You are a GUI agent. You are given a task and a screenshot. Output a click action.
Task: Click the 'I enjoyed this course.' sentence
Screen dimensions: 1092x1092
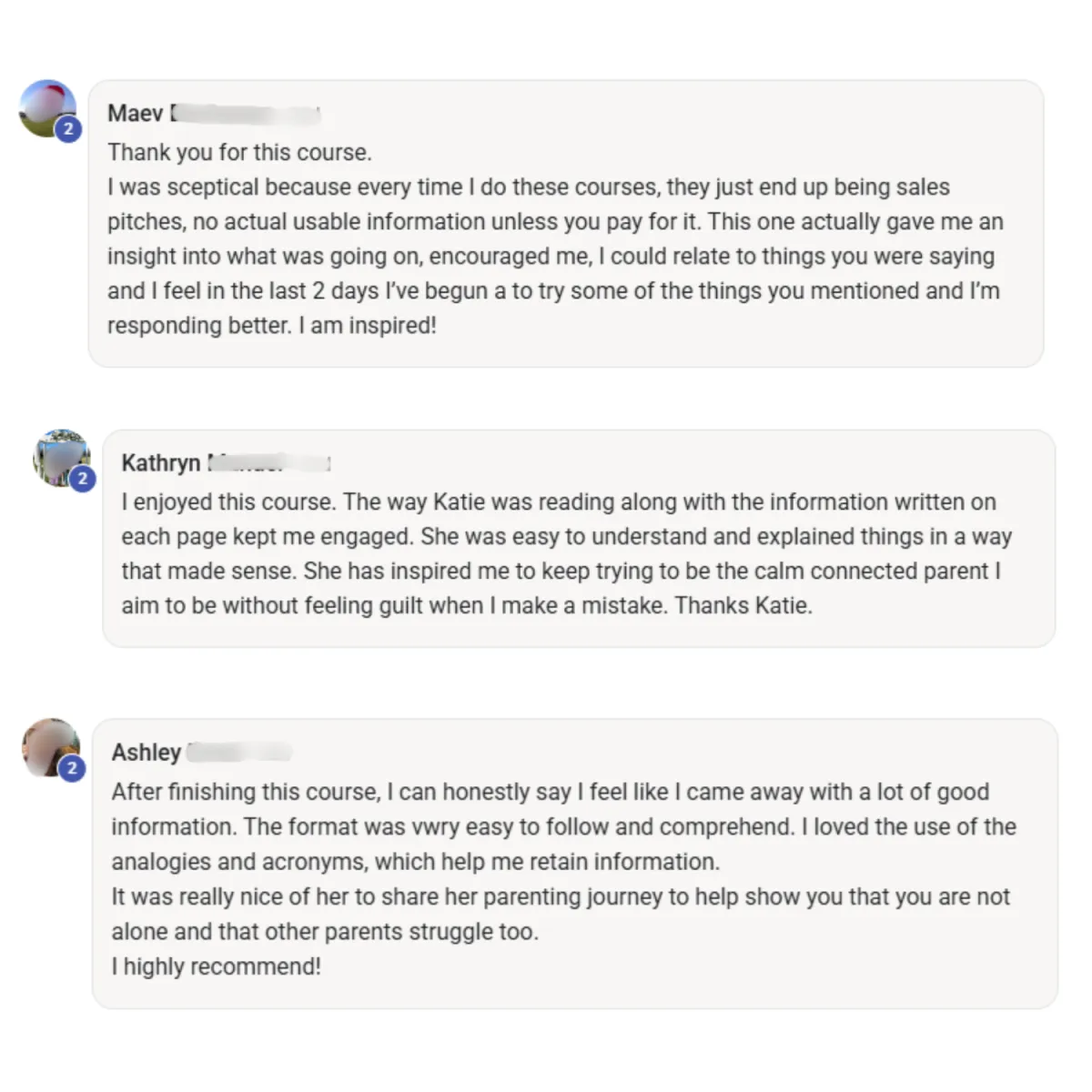pyautogui.click(x=227, y=502)
